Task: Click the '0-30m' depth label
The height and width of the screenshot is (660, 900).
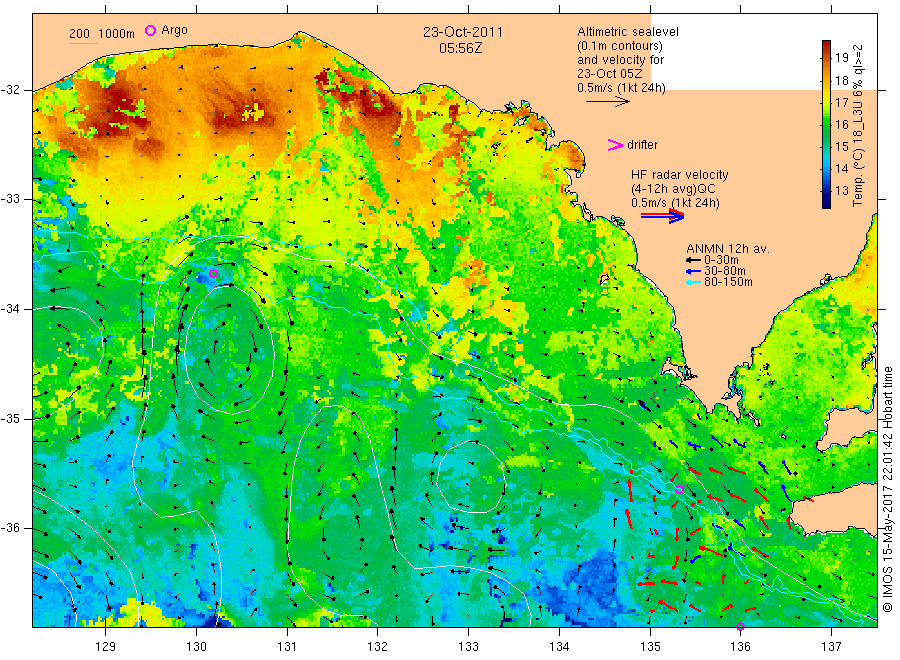Action: (721, 260)
